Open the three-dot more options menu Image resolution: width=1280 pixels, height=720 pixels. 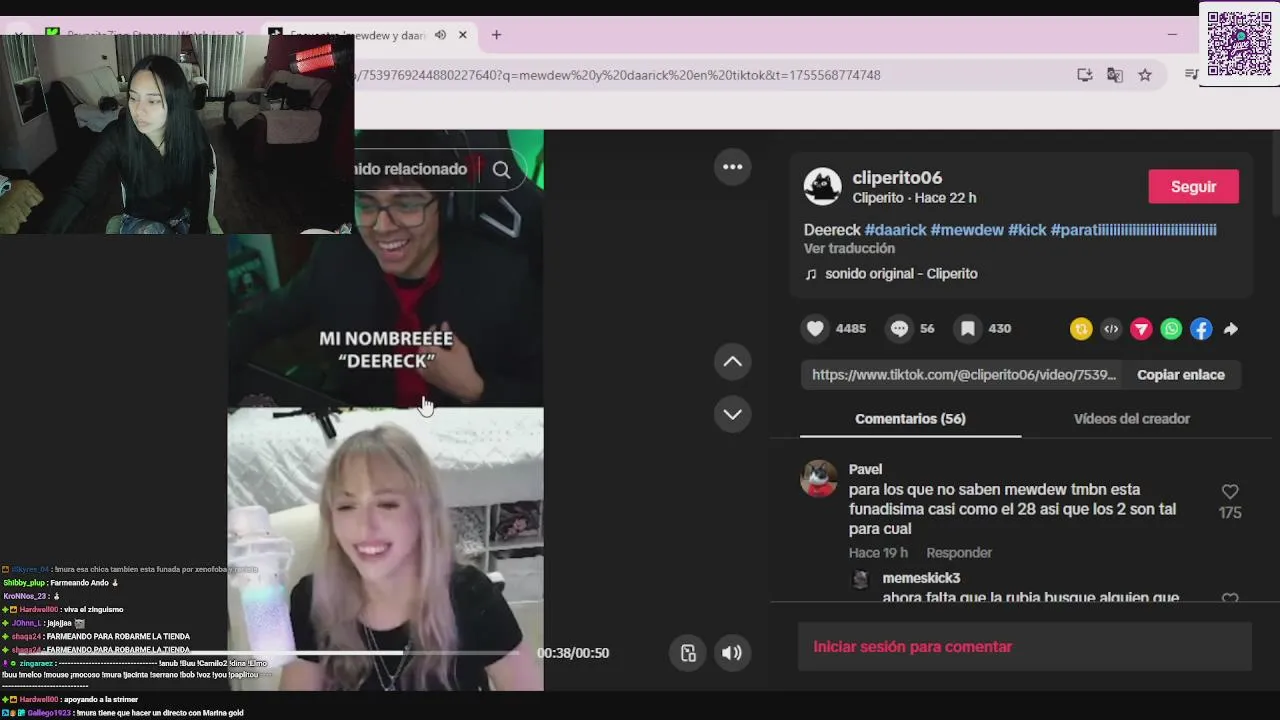click(733, 167)
